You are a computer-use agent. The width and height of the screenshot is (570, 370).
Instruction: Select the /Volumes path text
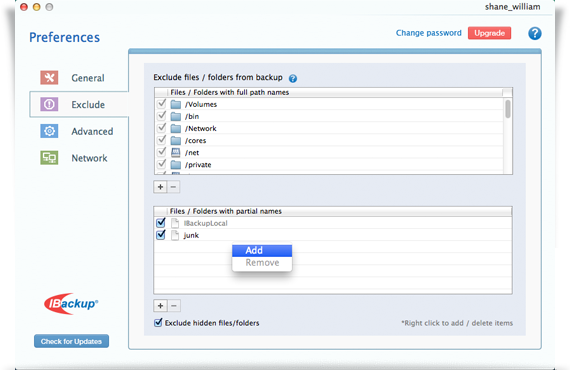point(201,104)
